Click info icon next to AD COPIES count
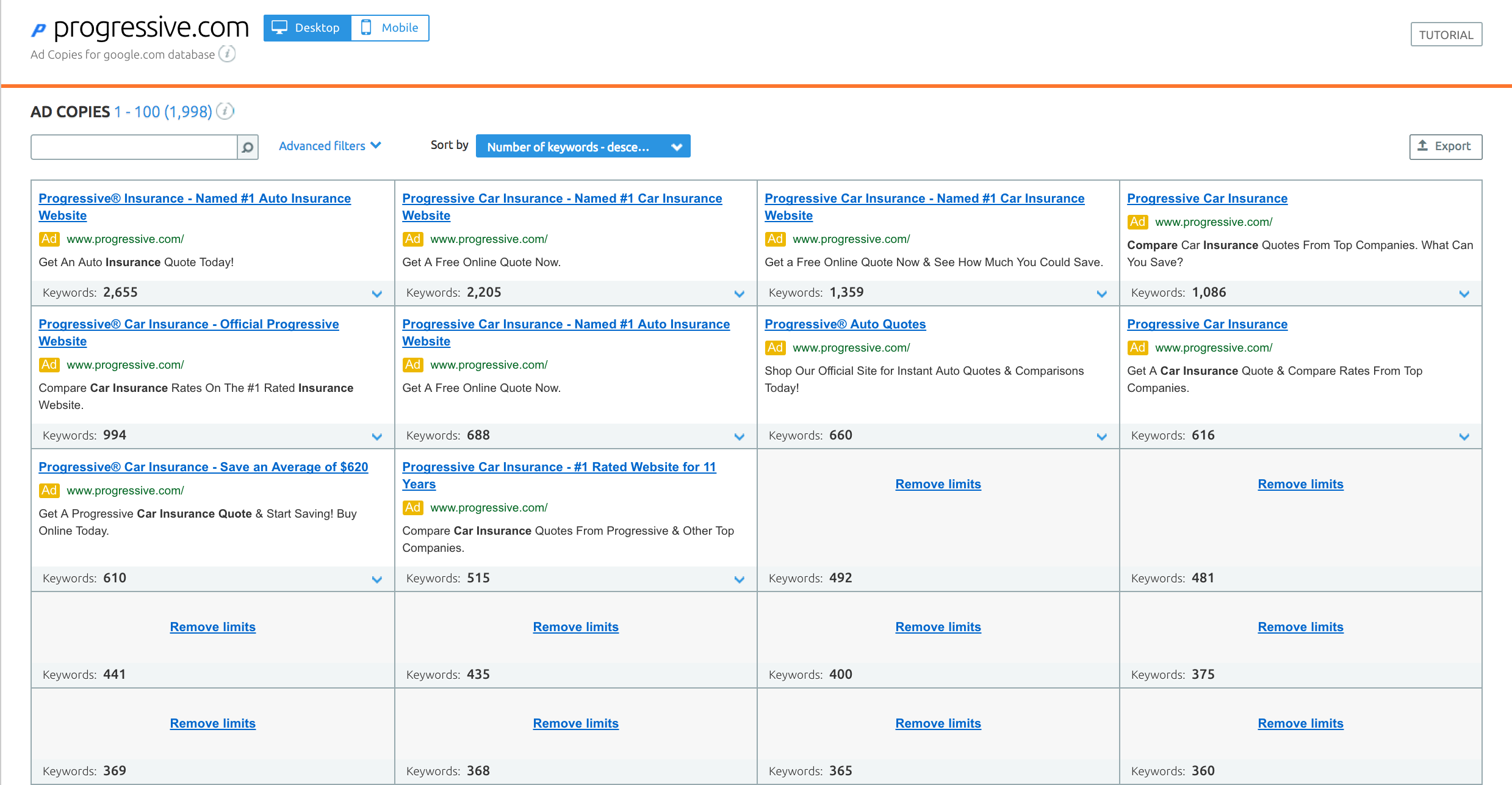 [225, 111]
